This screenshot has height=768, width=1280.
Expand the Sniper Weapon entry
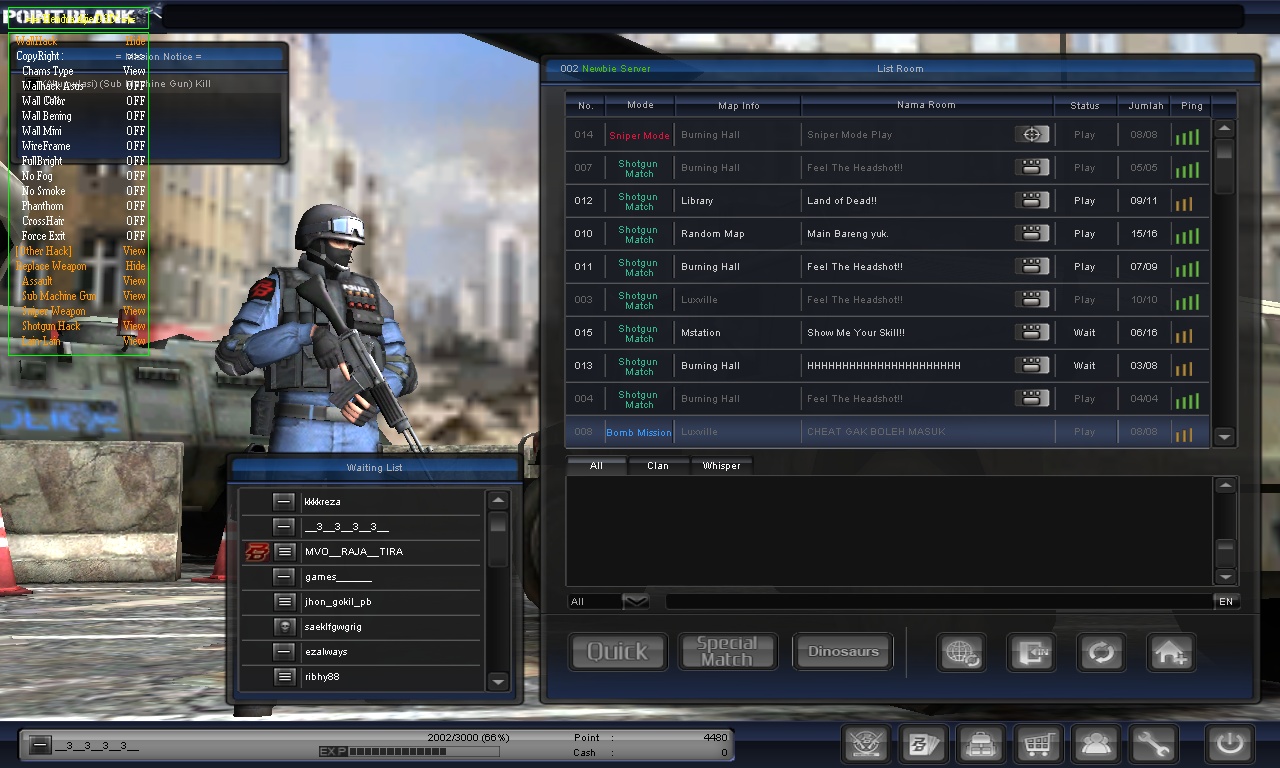(134, 311)
